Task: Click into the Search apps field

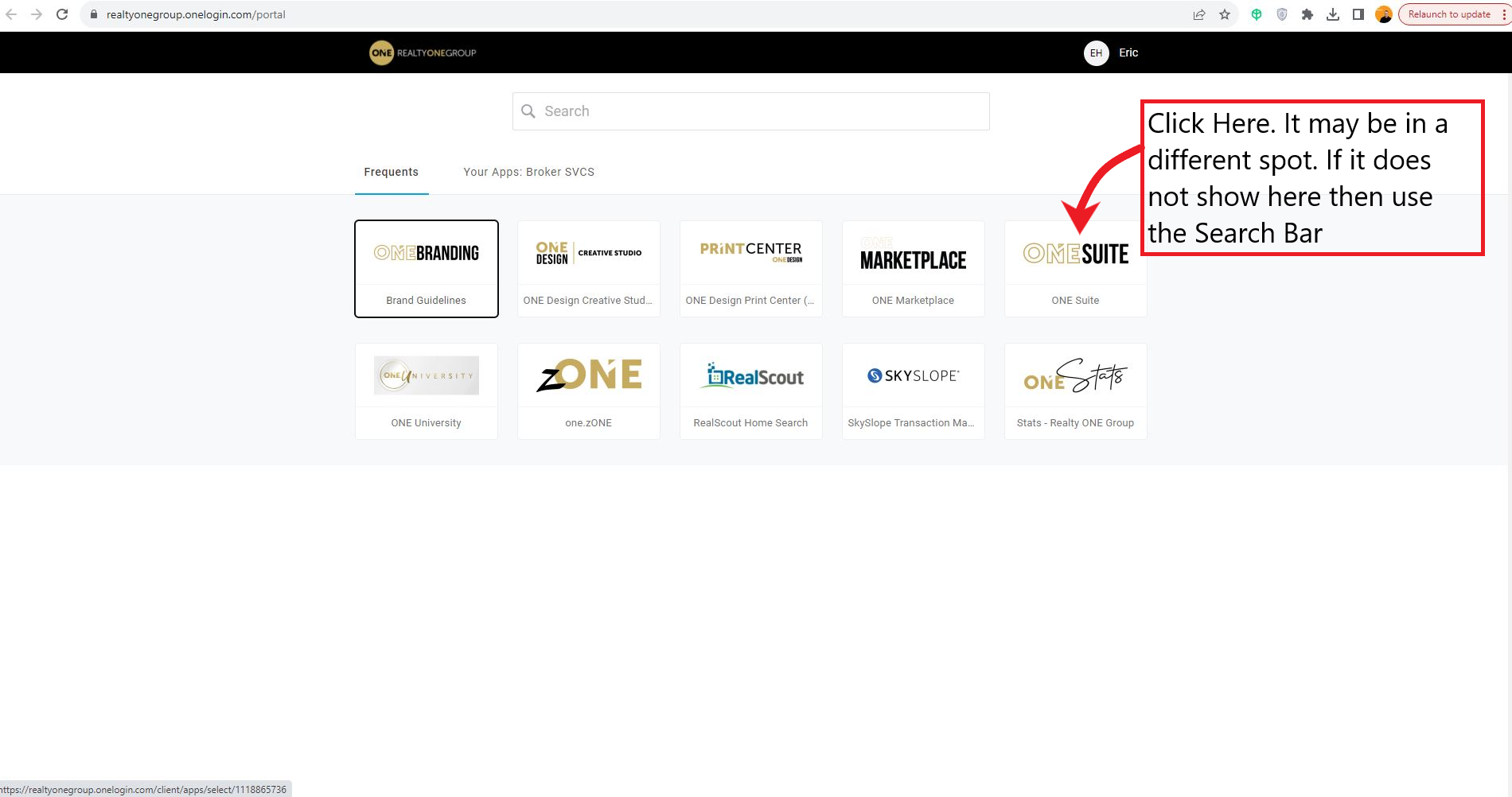Action: pyautogui.click(x=751, y=111)
